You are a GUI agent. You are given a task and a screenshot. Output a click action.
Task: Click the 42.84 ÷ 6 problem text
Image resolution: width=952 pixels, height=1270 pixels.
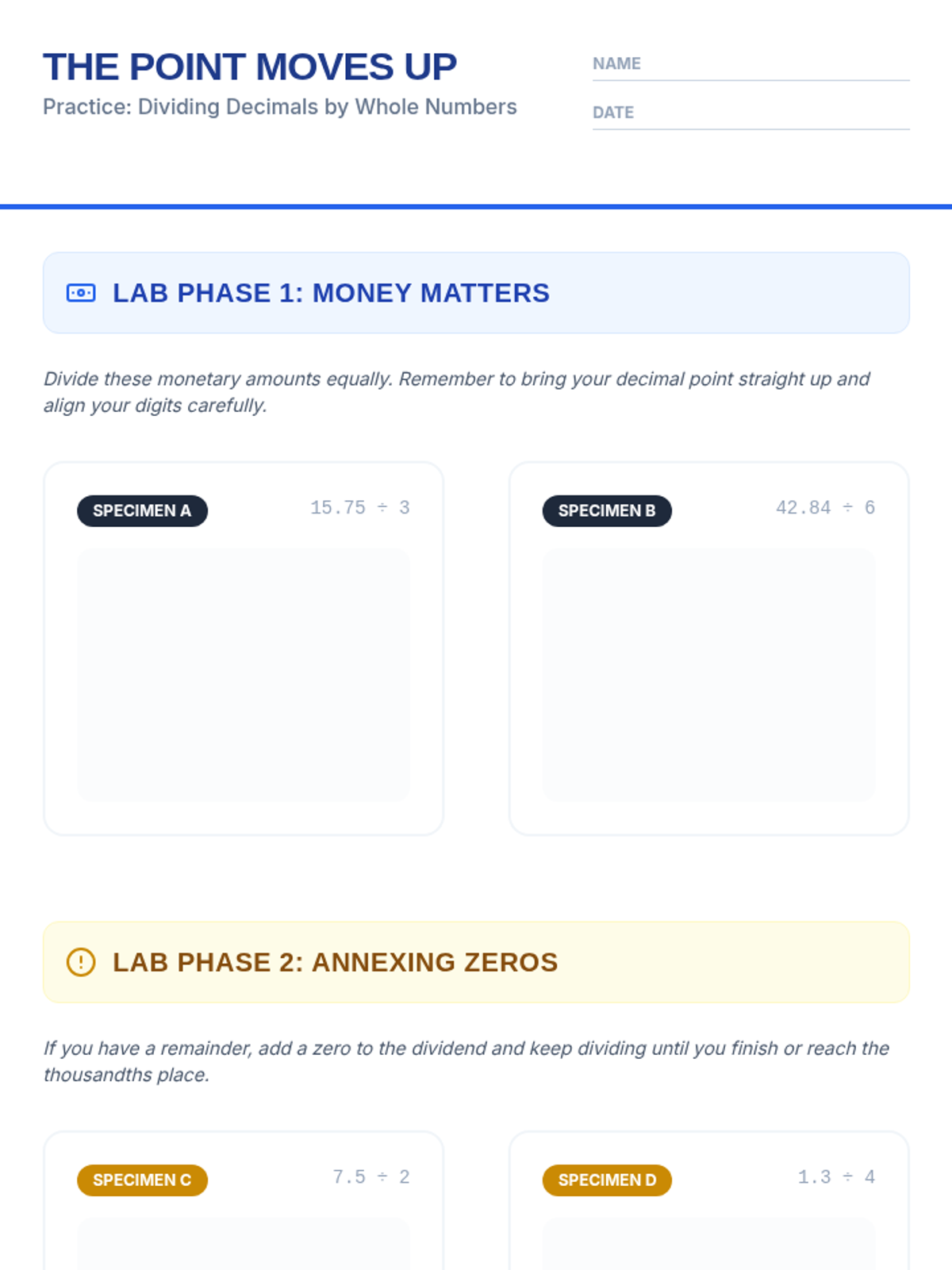(x=825, y=508)
